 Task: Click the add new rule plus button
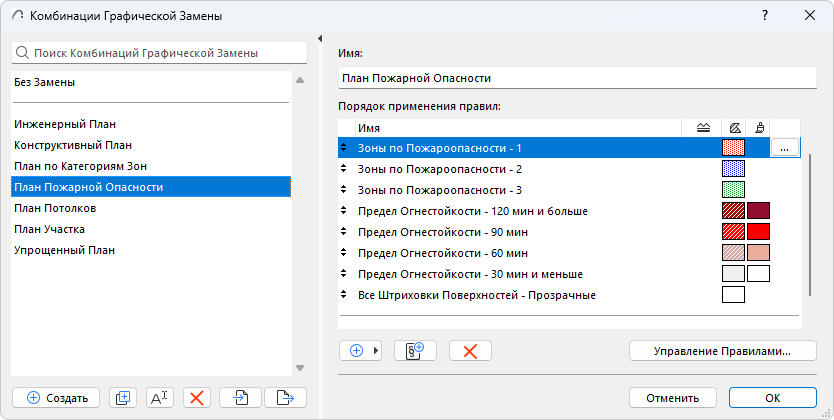click(x=355, y=350)
